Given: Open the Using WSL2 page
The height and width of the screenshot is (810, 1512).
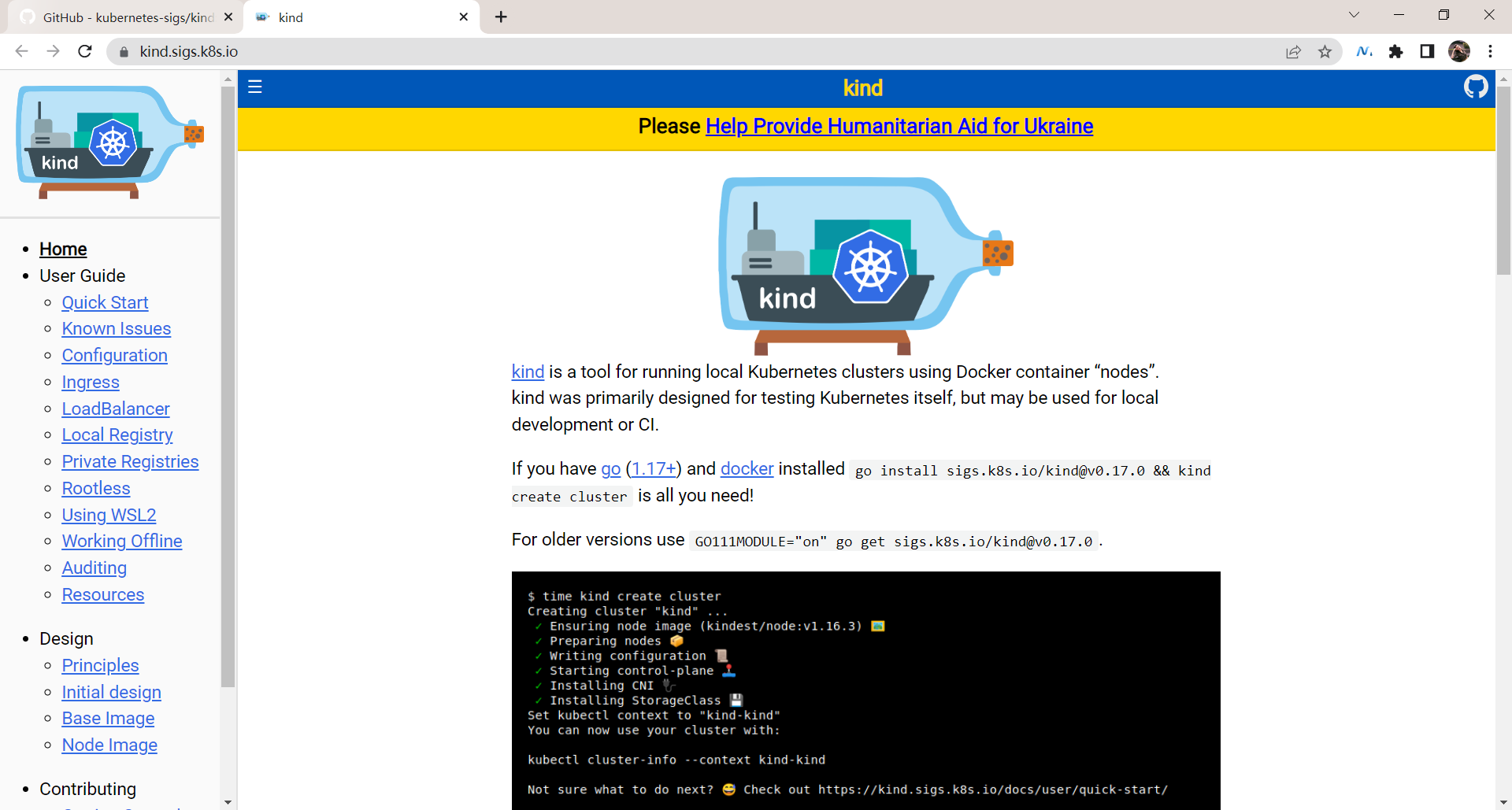Looking at the screenshot, I should tap(109, 516).
